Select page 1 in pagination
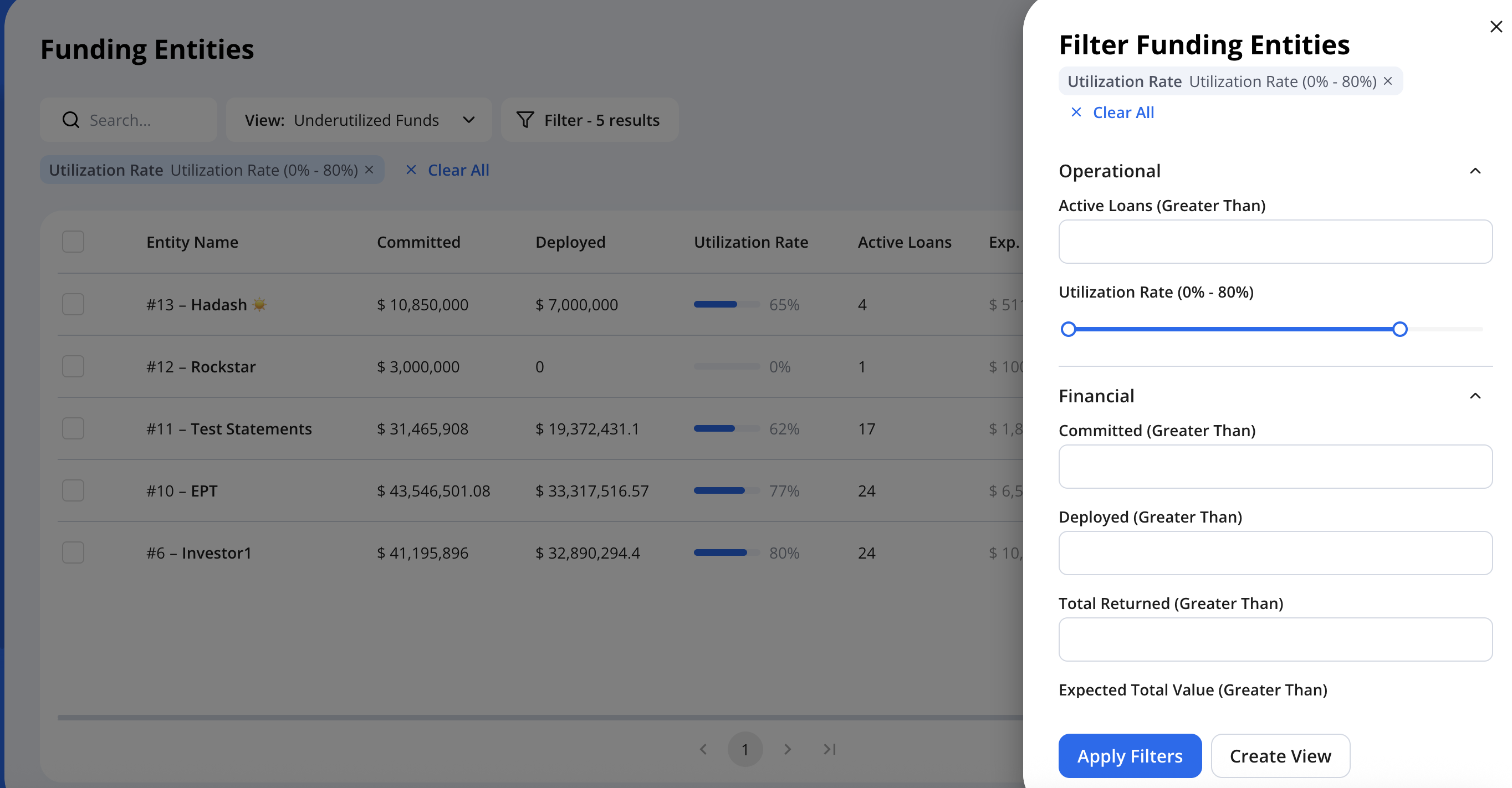The image size is (1512, 788). click(745, 749)
